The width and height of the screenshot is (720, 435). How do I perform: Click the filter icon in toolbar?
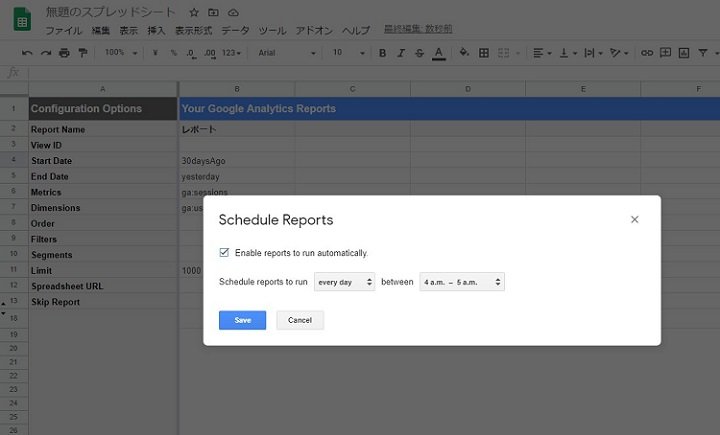pos(703,53)
